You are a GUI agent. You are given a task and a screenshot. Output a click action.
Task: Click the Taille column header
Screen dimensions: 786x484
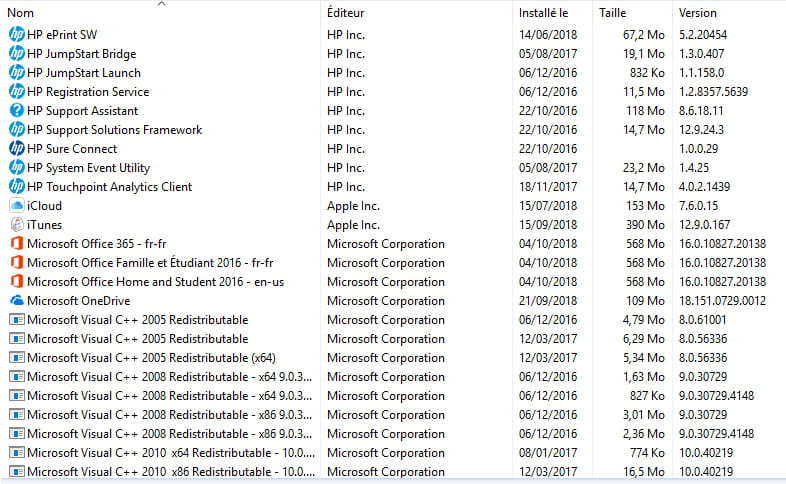coord(613,13)
